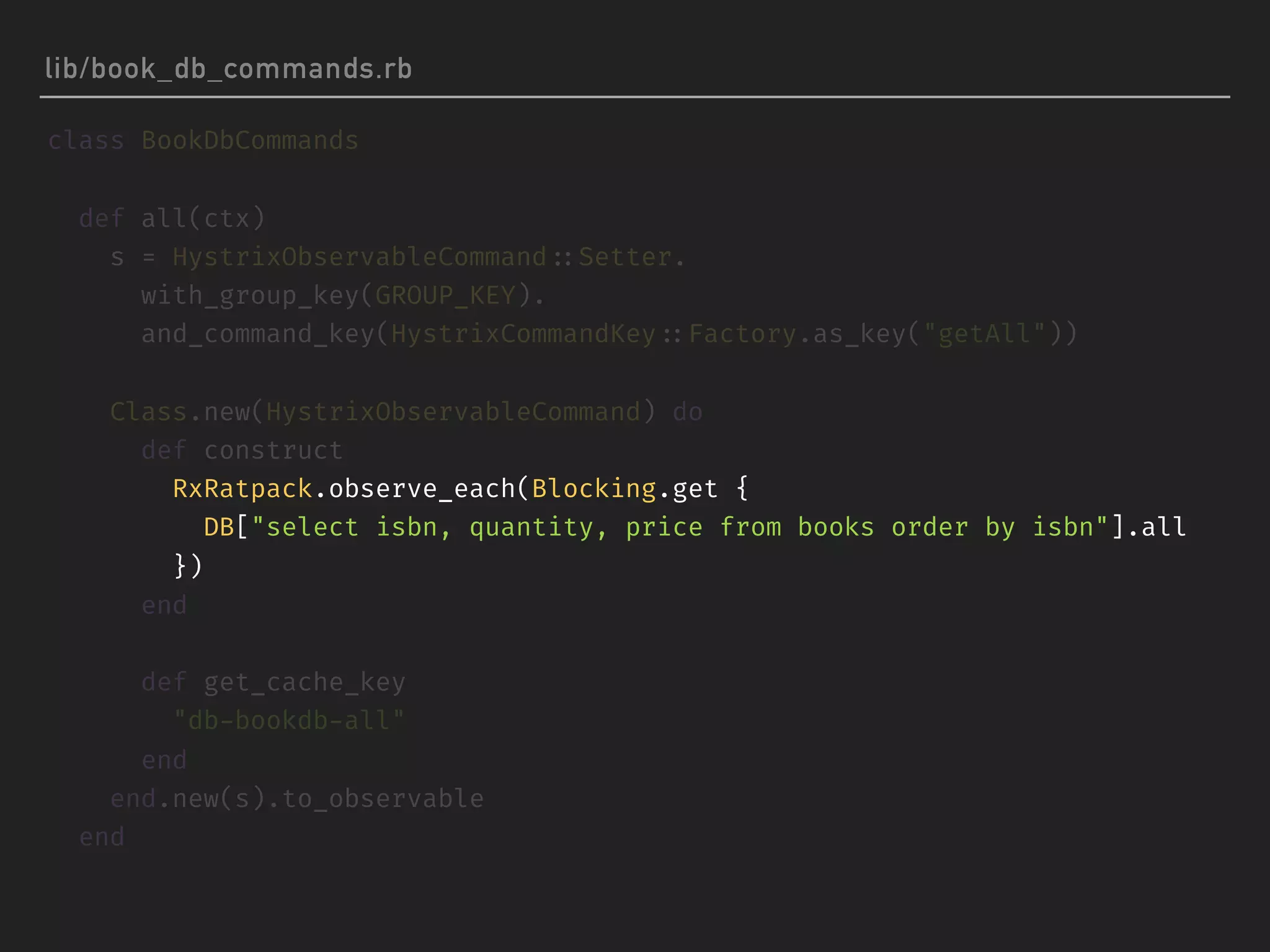This screenshot has height=952, width=1270.
Task: Click the 'end.new(s).to_observable' line
Action: point(297,798)
